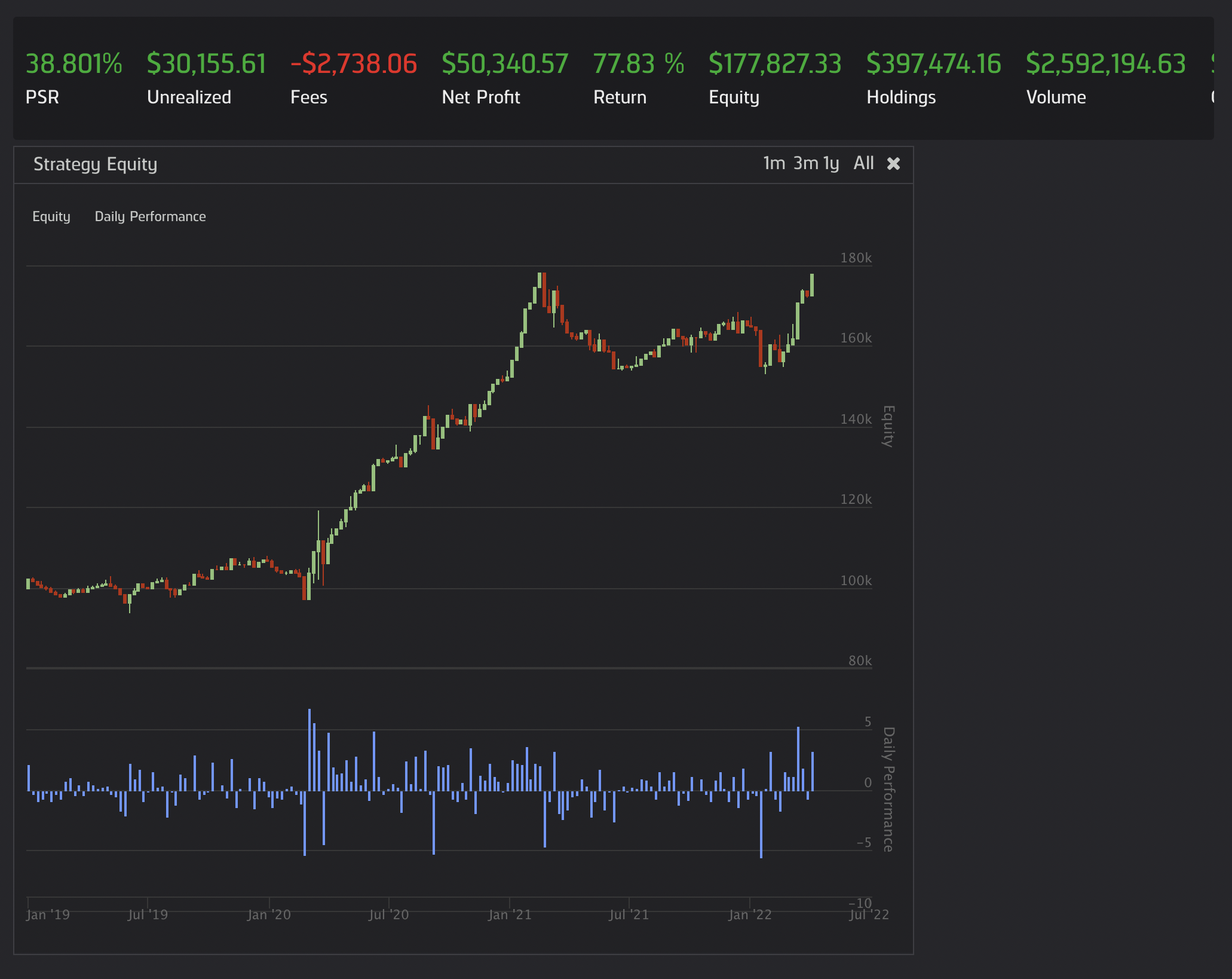The height and width of the screenshot is (979, 1232).
Task: Click the Jan '21 x-axis label
Action: (x=510, y=914)
